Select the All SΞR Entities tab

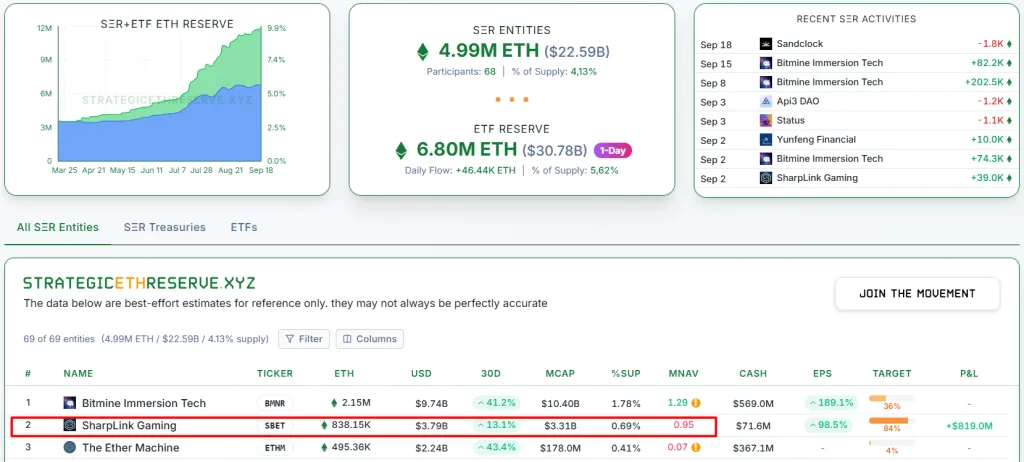58,227
